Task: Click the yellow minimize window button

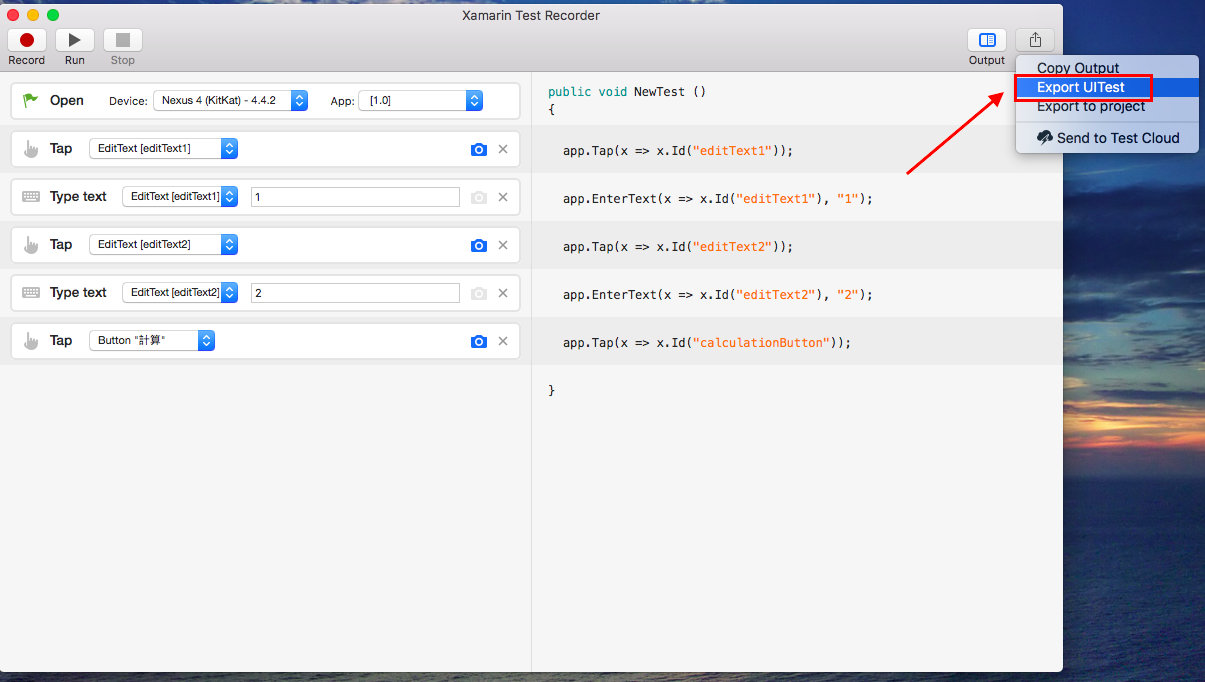Action: pyautogui.click(x=33, y=15)
